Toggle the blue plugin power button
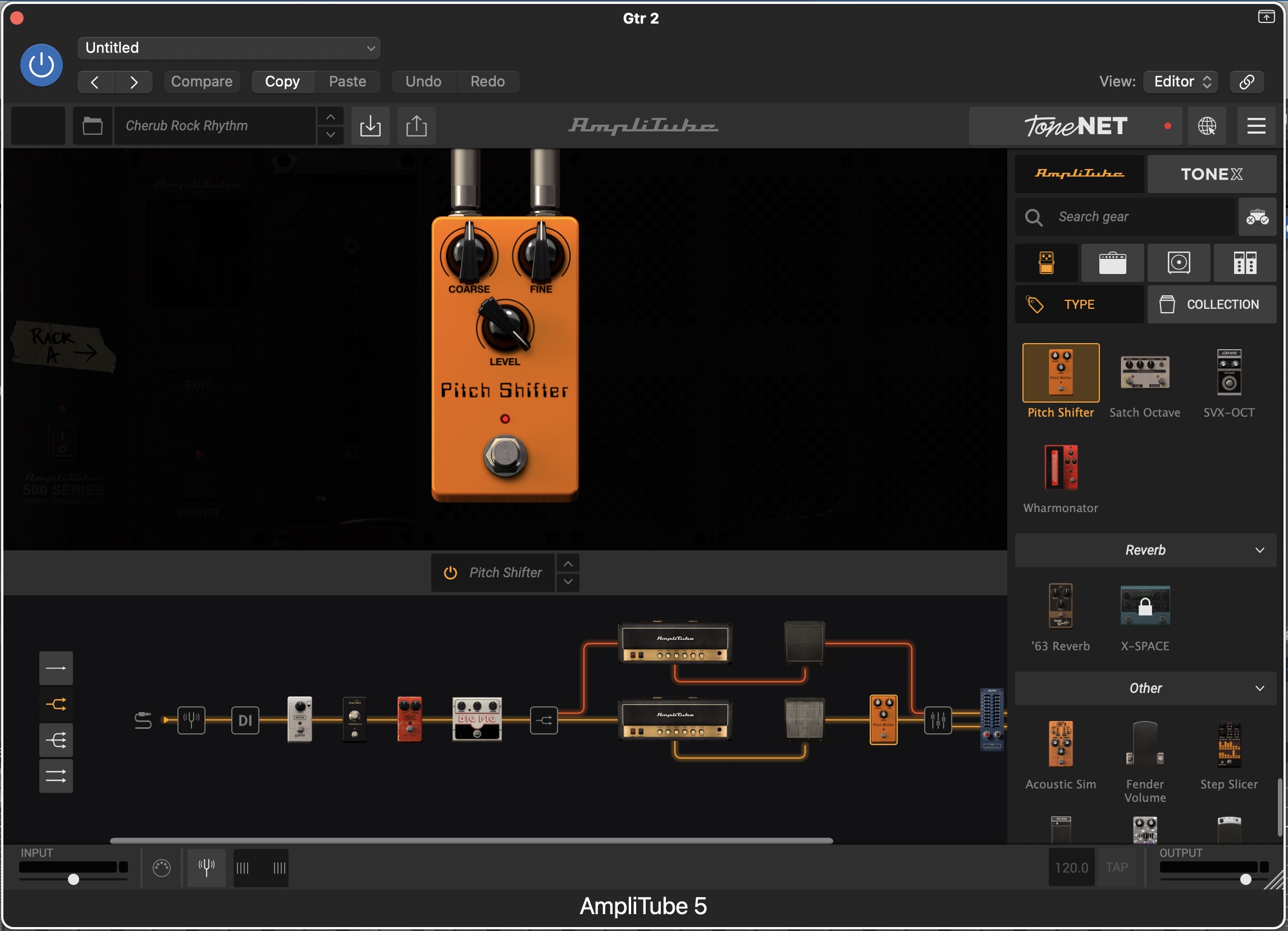Viewport: 1288px width, 931px height. [42, 65]
